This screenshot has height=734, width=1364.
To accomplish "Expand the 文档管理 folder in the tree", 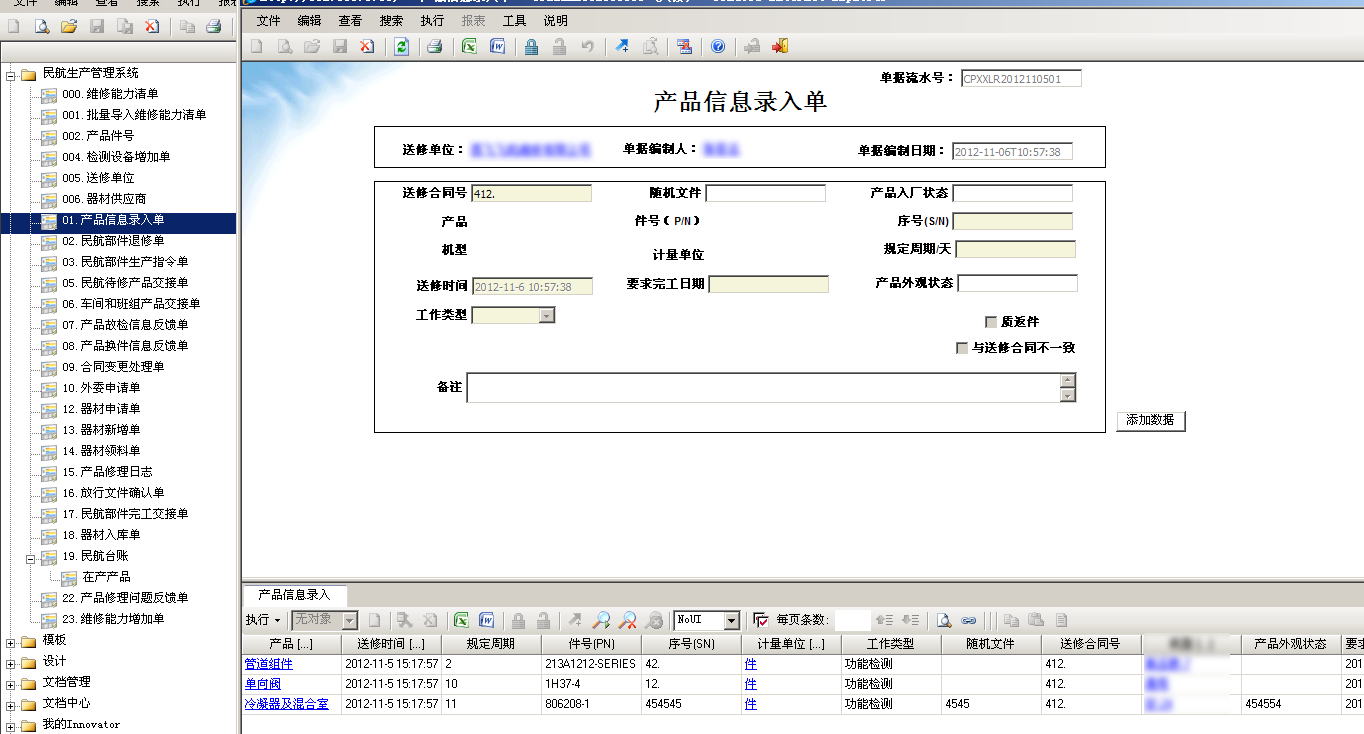I will pyautogui.click(x=11, y=683).
